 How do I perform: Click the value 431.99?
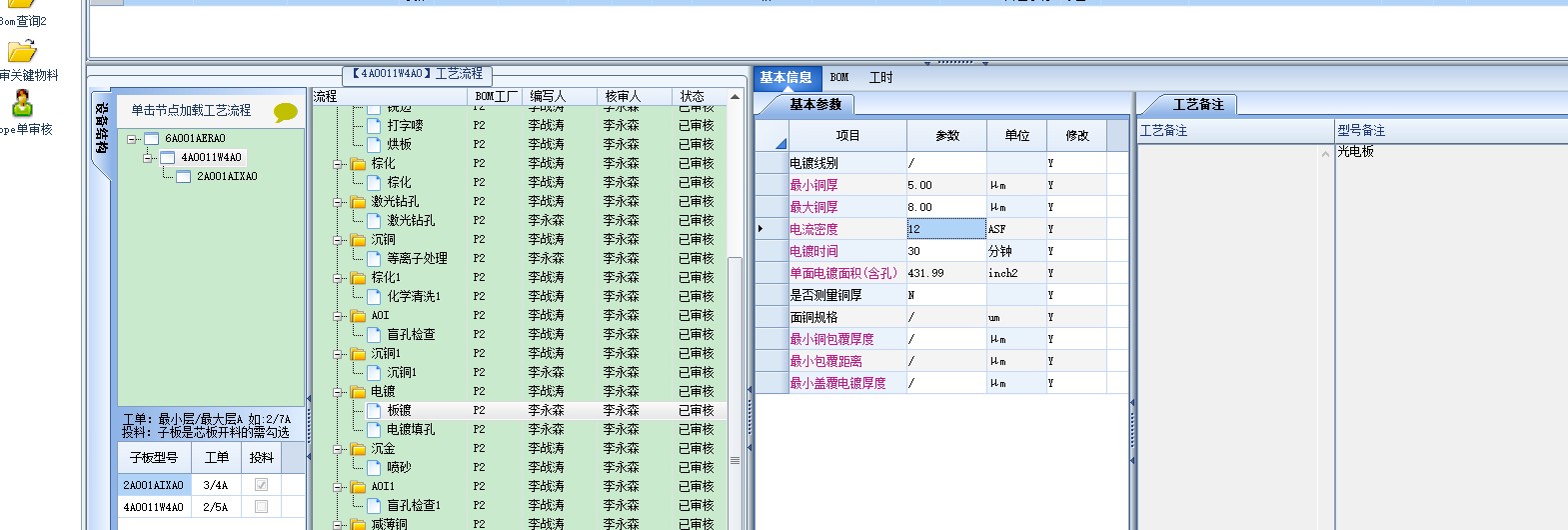coord(946,273)
